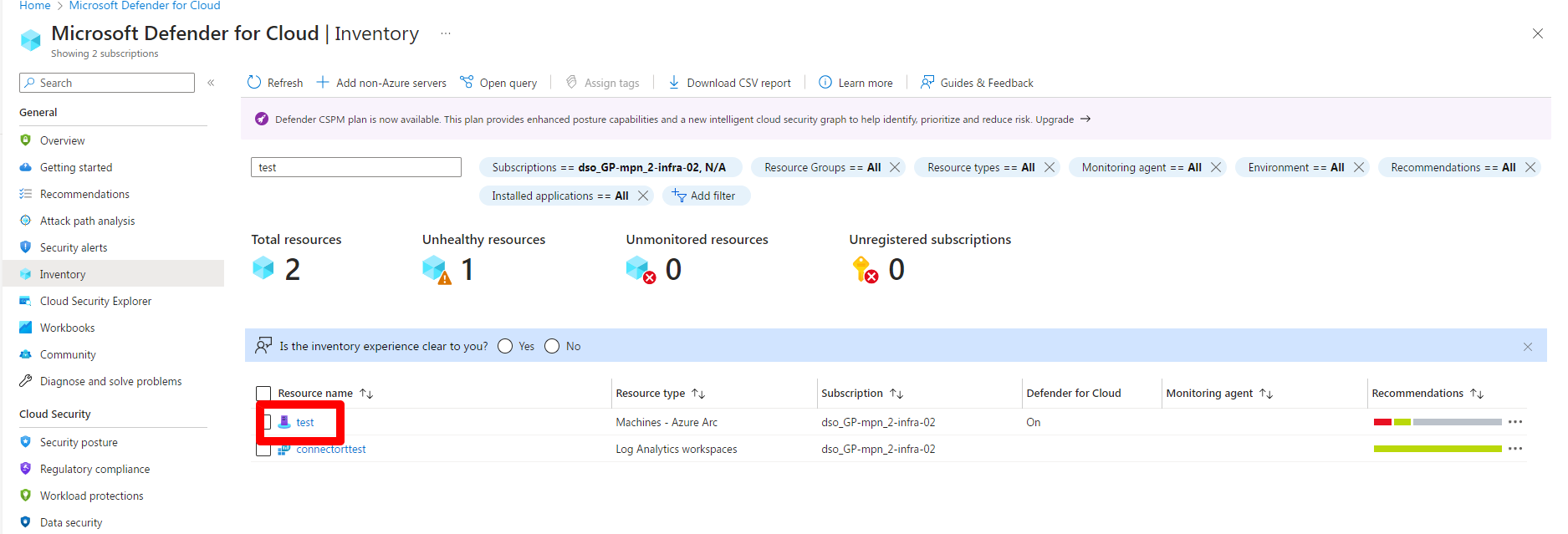Image resolution: width=1568 pixels, height=534 pixels.
Task: Click the Learn more info icon
Action: 825,82
